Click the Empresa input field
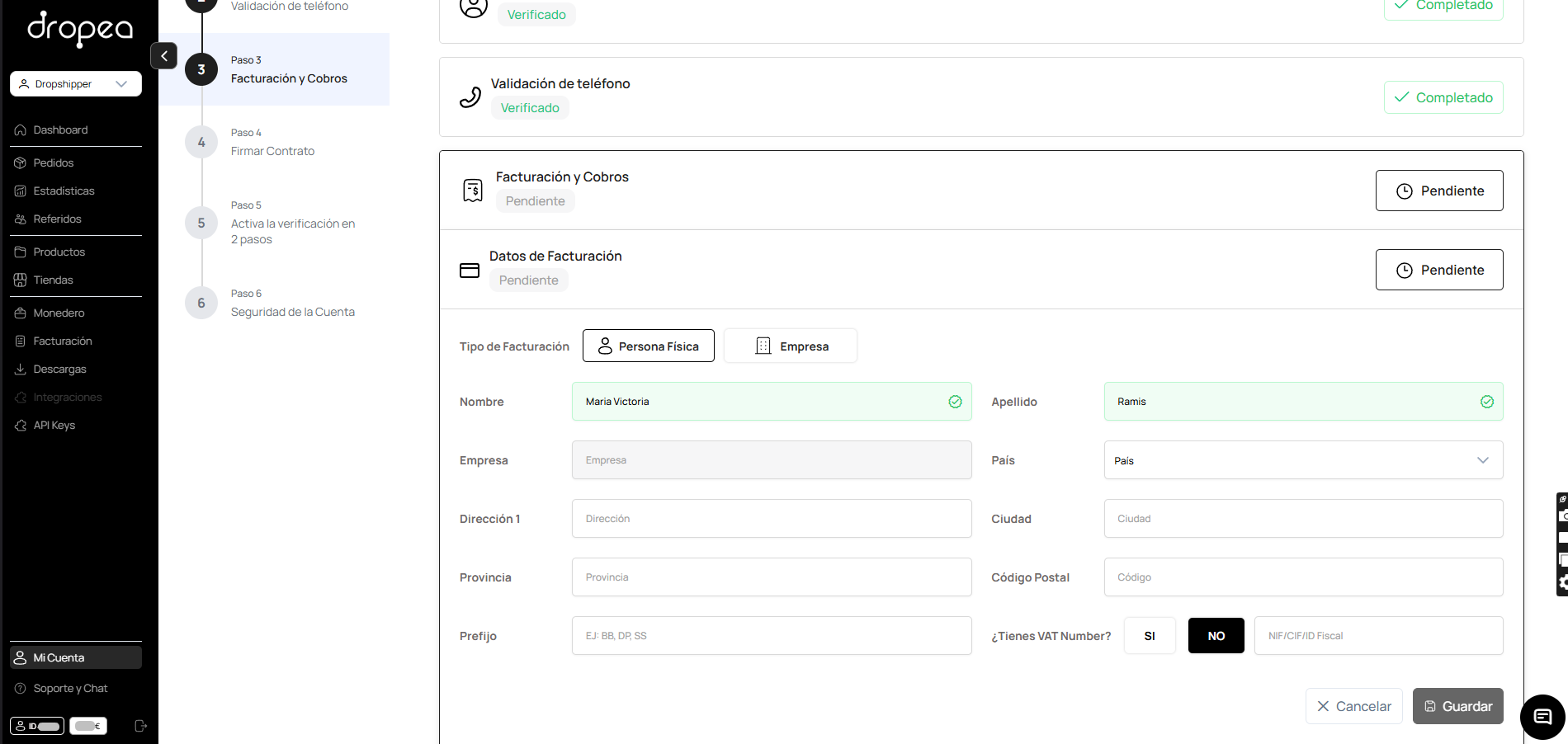 772,460
